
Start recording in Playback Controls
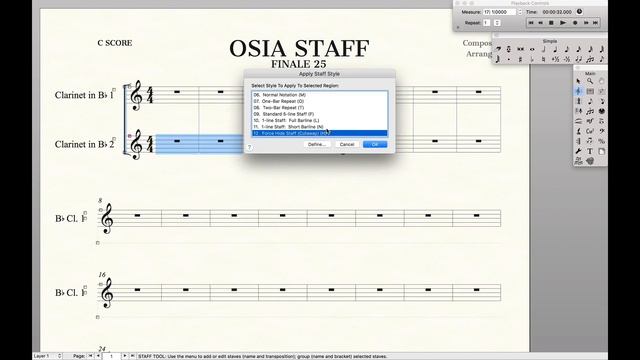575,23
